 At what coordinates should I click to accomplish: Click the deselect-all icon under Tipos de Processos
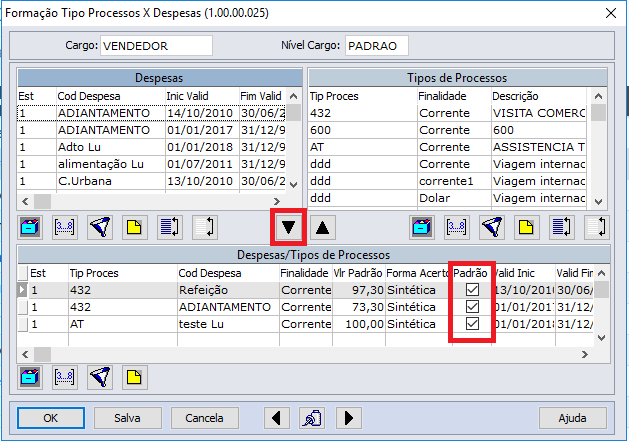[597, 228]
